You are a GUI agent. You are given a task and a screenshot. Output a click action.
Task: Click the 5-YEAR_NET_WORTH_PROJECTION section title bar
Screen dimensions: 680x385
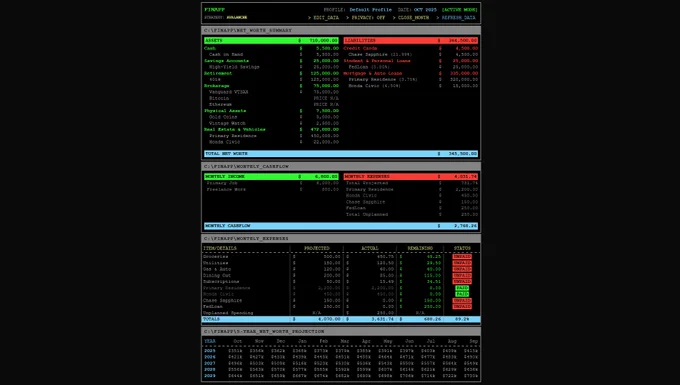pyautogui.click(x=341, y=331)
